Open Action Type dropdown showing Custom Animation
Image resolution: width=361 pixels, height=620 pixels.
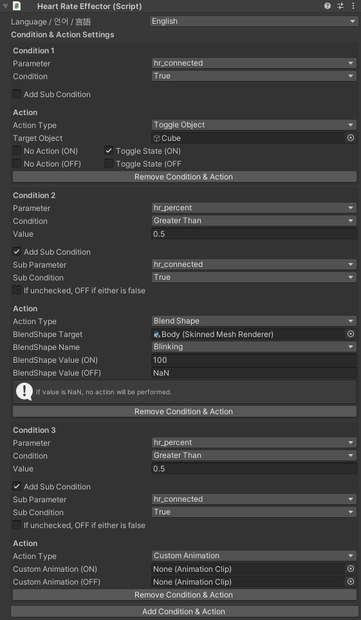pos(254,556)
